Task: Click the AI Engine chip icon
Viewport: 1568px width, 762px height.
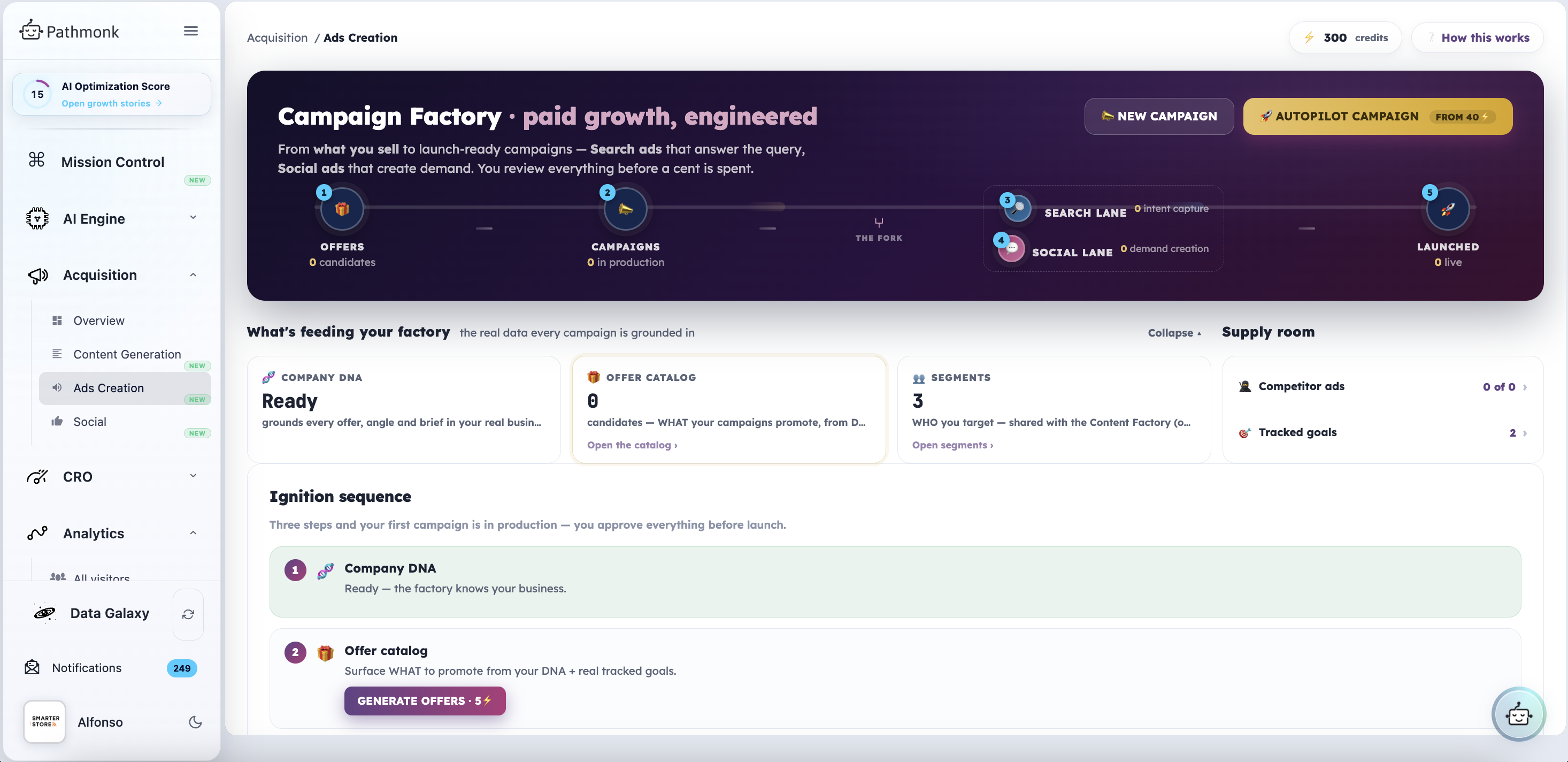Action: (x=37, y=218)
